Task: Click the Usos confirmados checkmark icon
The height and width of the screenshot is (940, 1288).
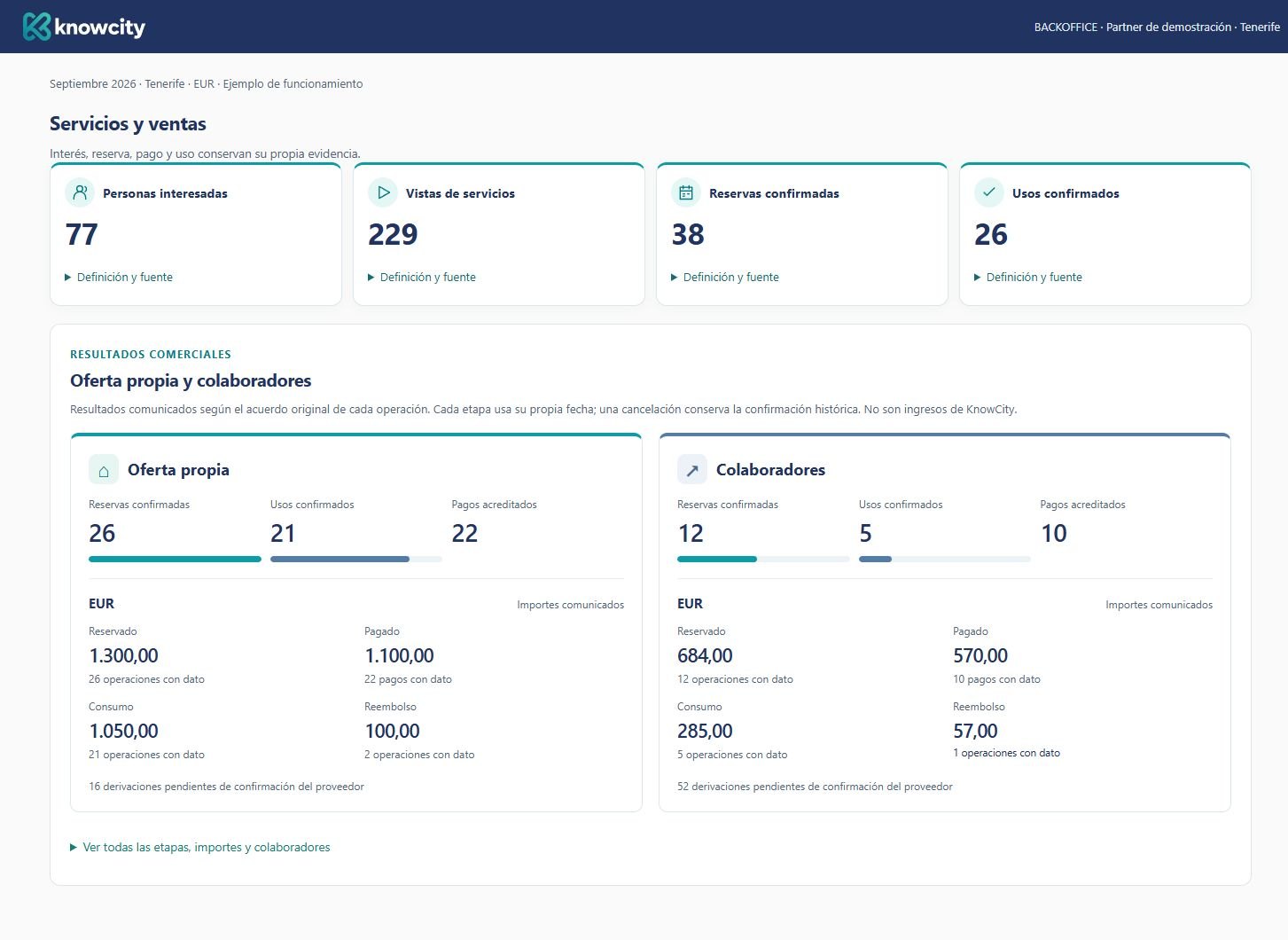Action: click(989, 192)
